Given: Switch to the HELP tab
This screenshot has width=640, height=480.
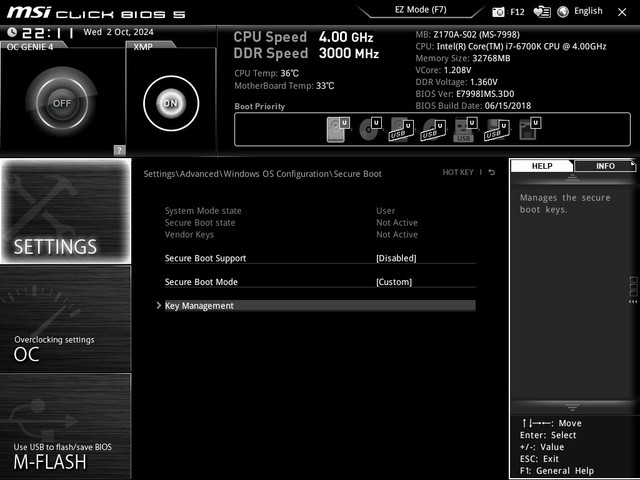Looking at the screenshot, I should pos(542,166).
